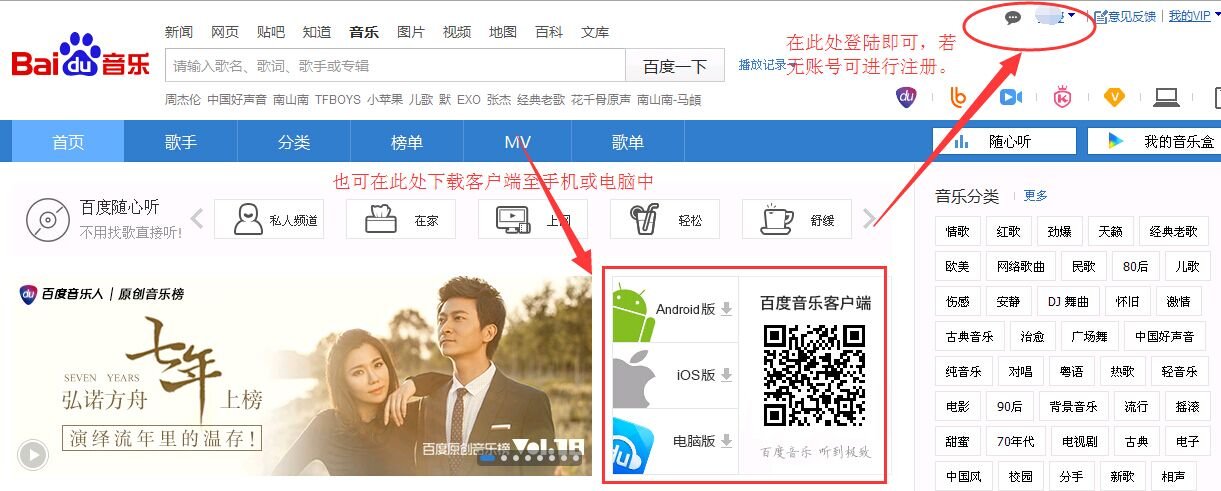Select the 中国风 category tag
Image resolution: width=1221 pixels, height=491 pixels.
click(964, 476)
